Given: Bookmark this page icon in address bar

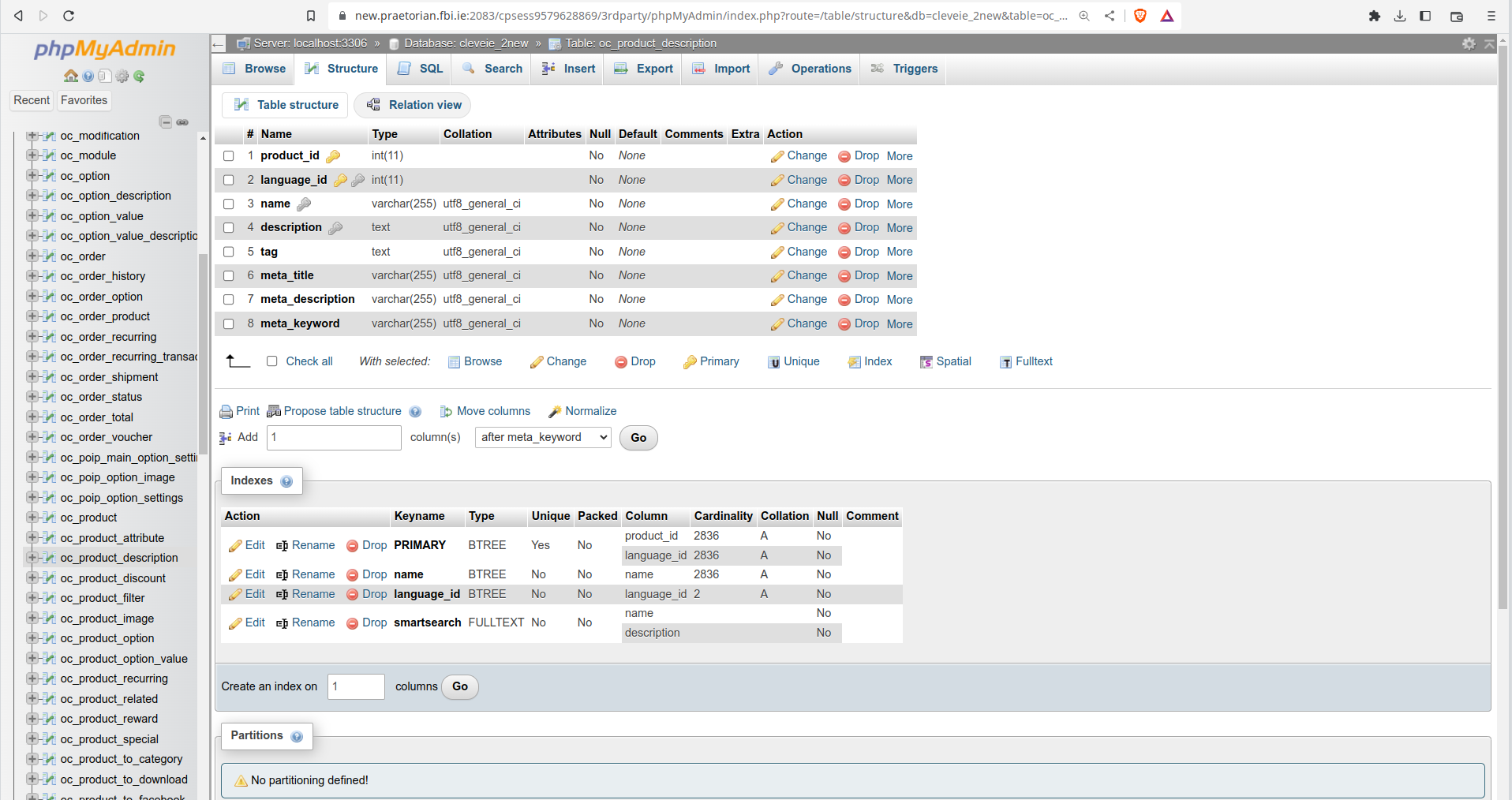Looking at the screenshot, I should (x=311, y=16).
